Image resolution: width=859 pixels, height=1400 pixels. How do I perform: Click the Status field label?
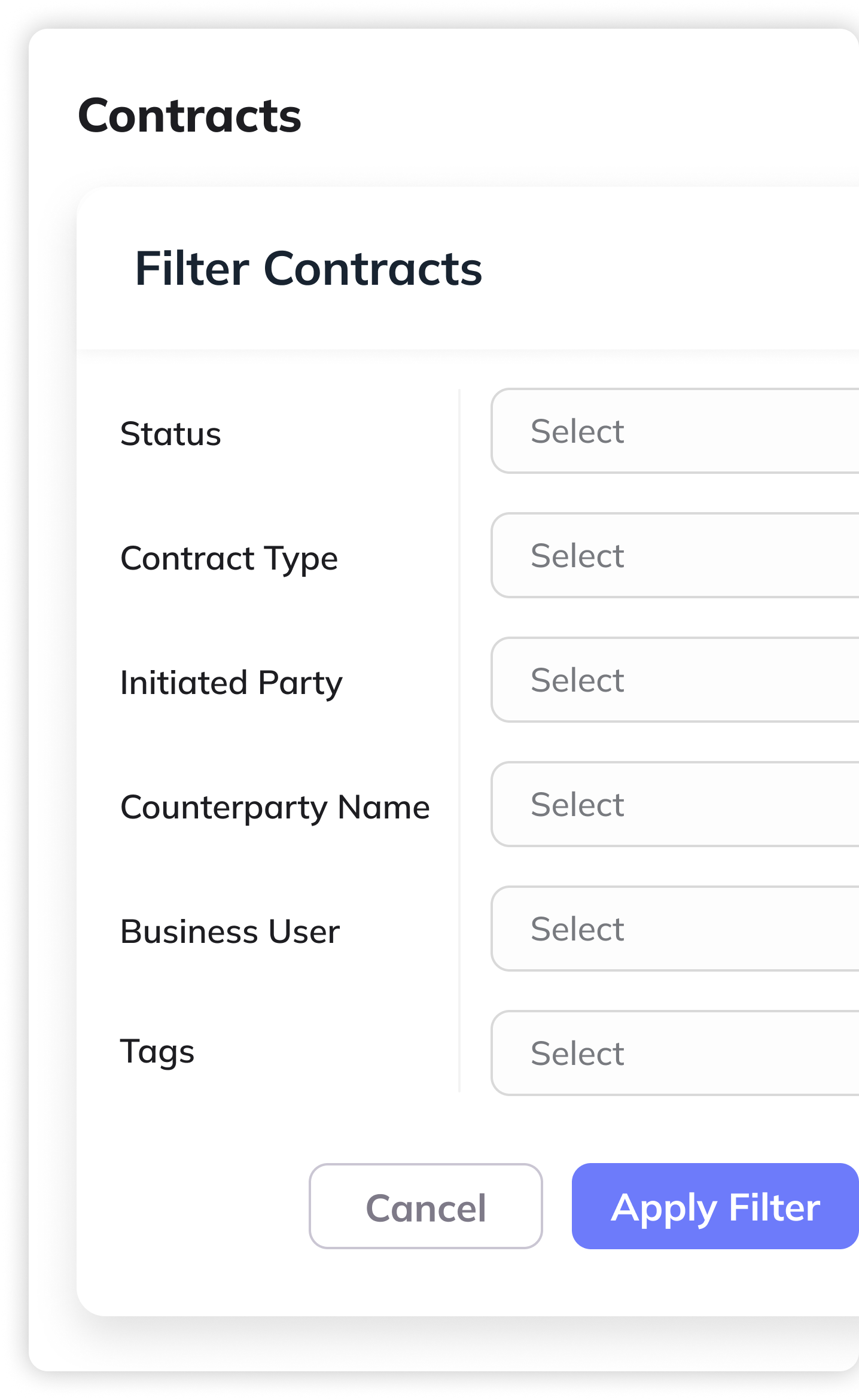pyautogui.click(x=170, y=433)
